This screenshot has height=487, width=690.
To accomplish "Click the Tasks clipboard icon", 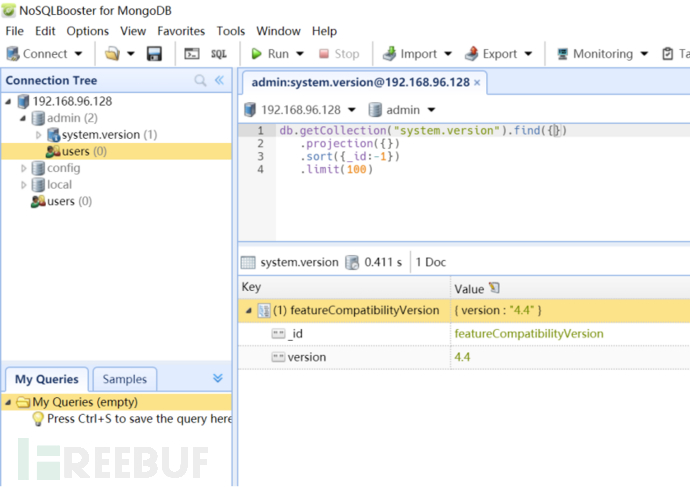I will pos(668,54).
